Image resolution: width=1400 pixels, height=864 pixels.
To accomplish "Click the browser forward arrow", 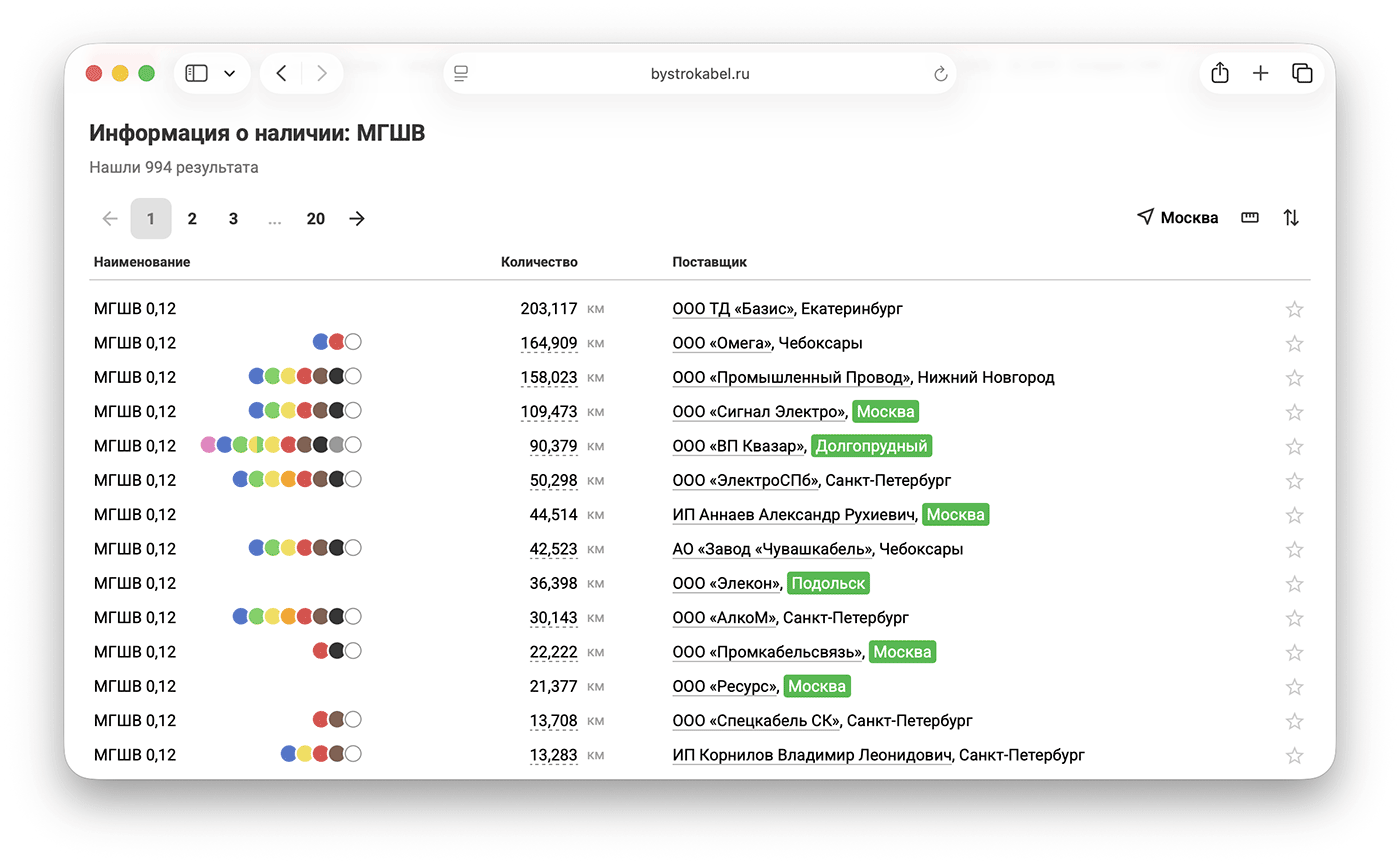I will pos(321,73).
